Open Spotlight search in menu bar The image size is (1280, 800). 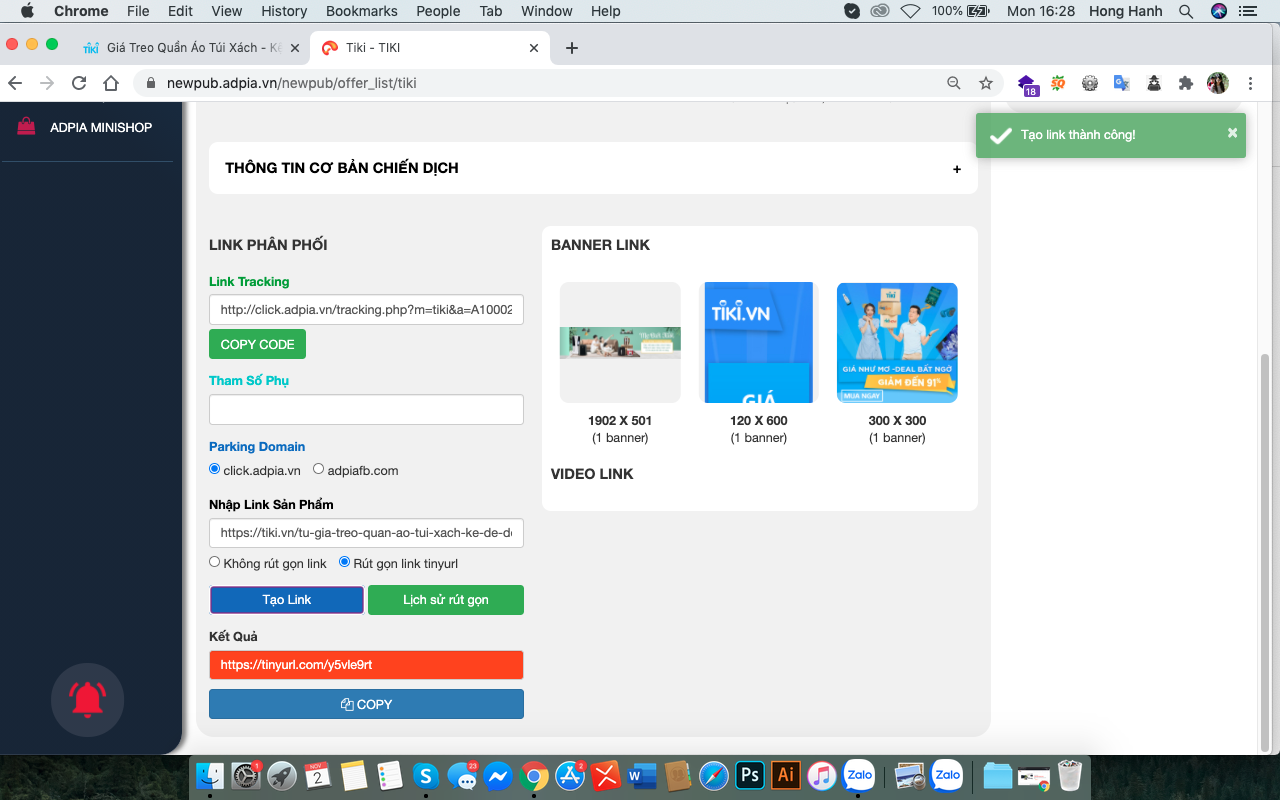click(x=1186, y=11)
